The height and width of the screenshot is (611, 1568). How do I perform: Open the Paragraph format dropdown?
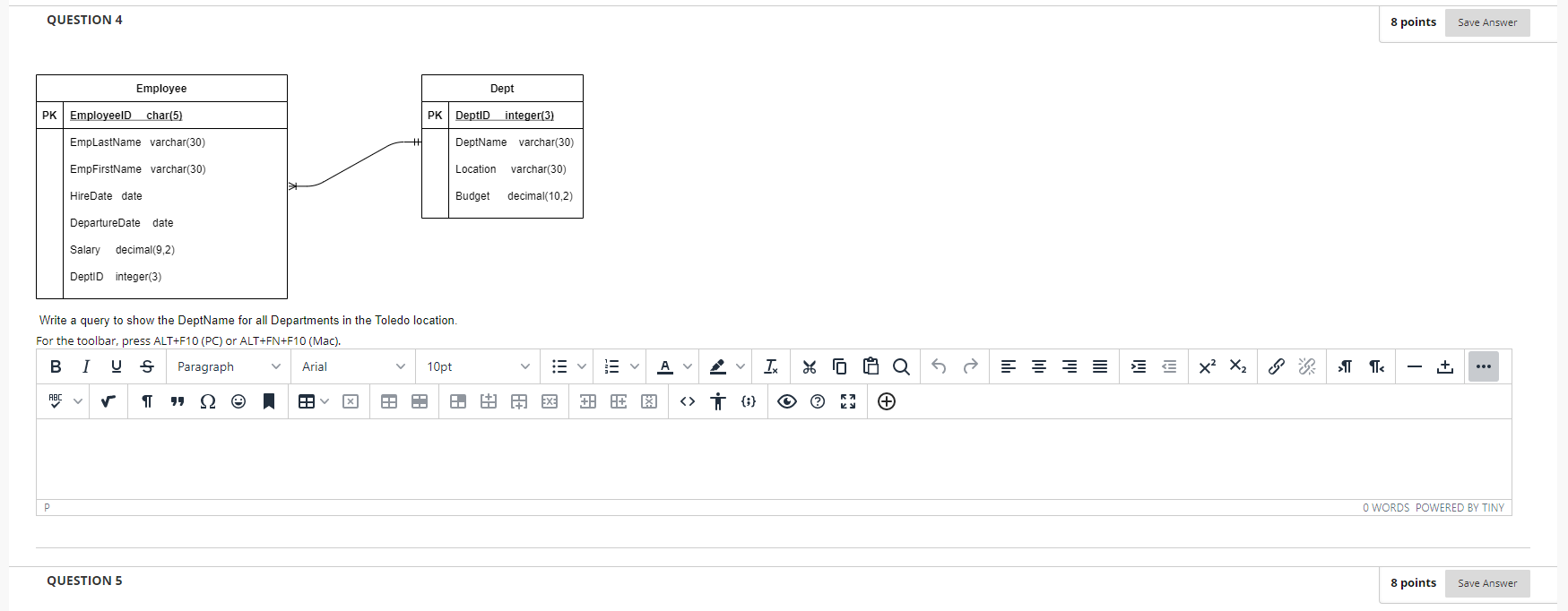point(229,366)
